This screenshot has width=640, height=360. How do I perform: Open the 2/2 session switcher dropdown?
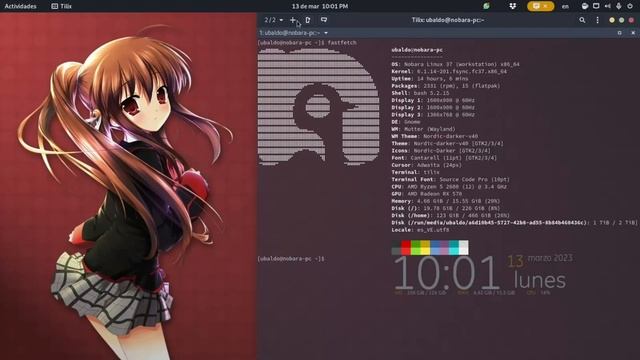(273, 20)
